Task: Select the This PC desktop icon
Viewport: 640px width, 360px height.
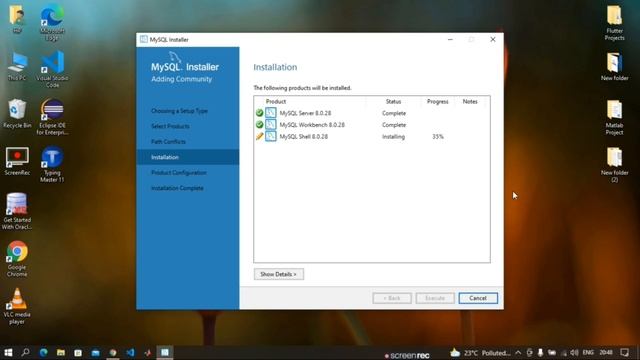Action: tap(17, 67)
